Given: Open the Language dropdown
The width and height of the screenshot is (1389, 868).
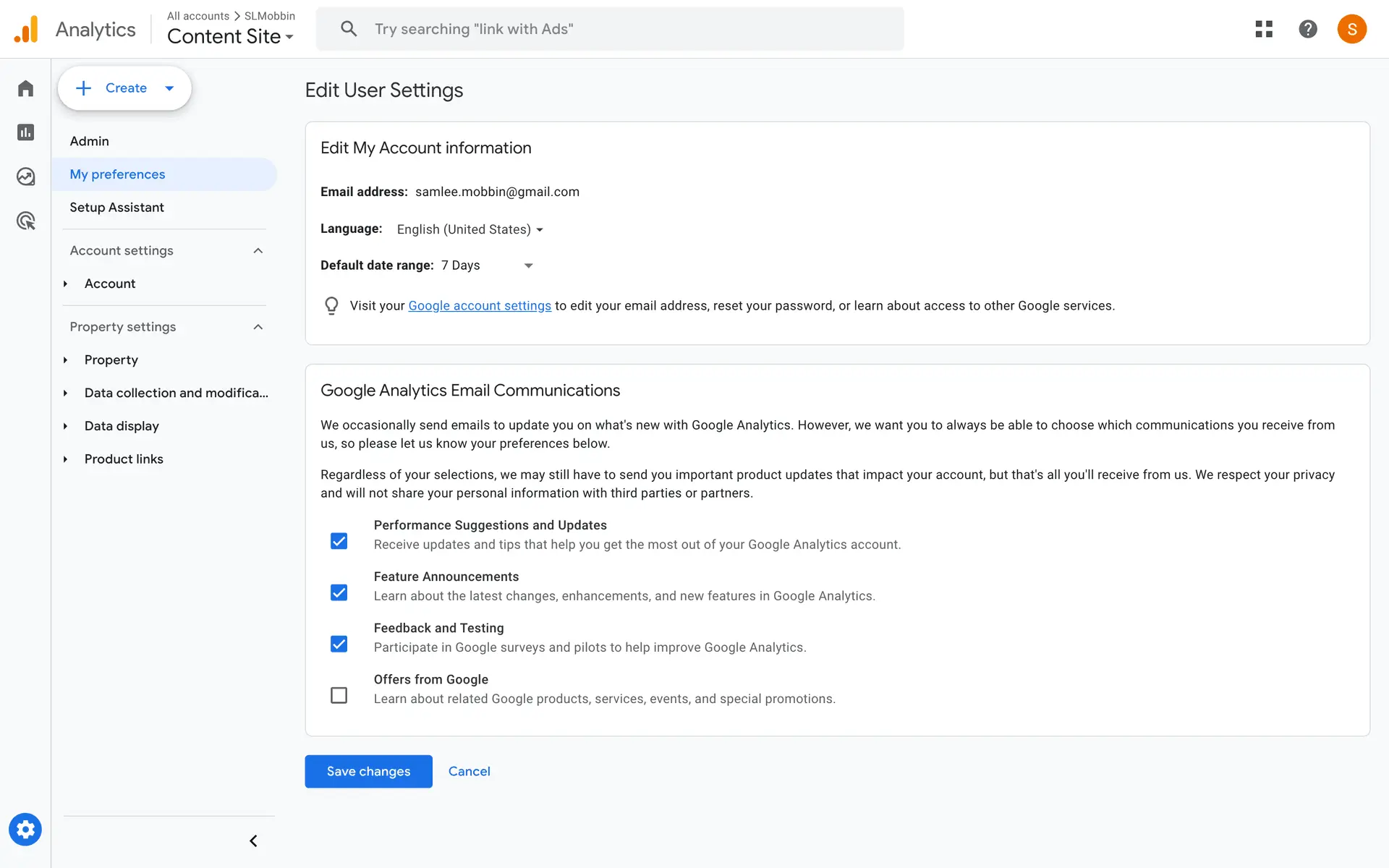Looking at the screenshot, I should (x=470, y=229).
